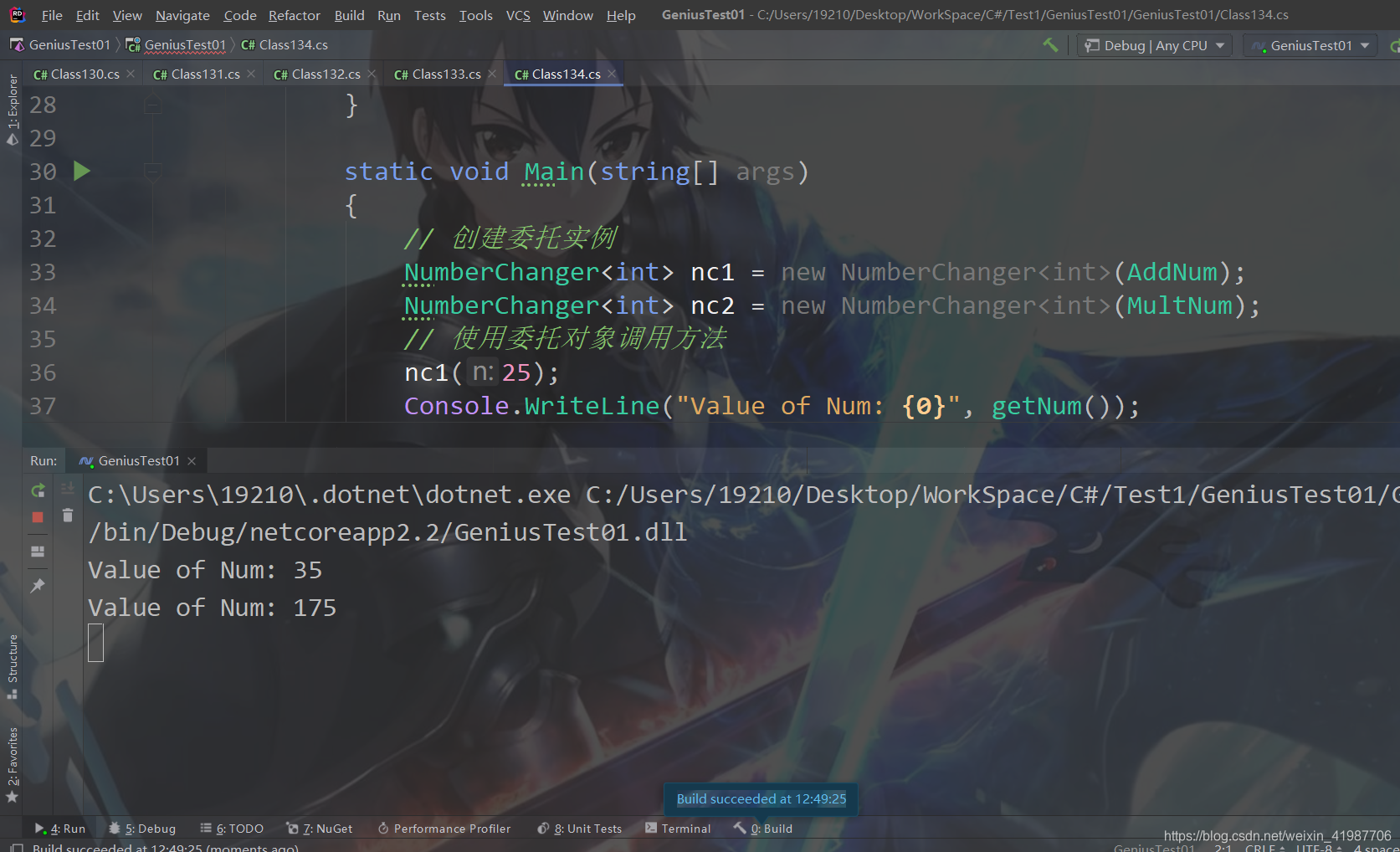
Task: Click the GeniusTest01 project breadcrumb
Action: click(x=177, y=45)
